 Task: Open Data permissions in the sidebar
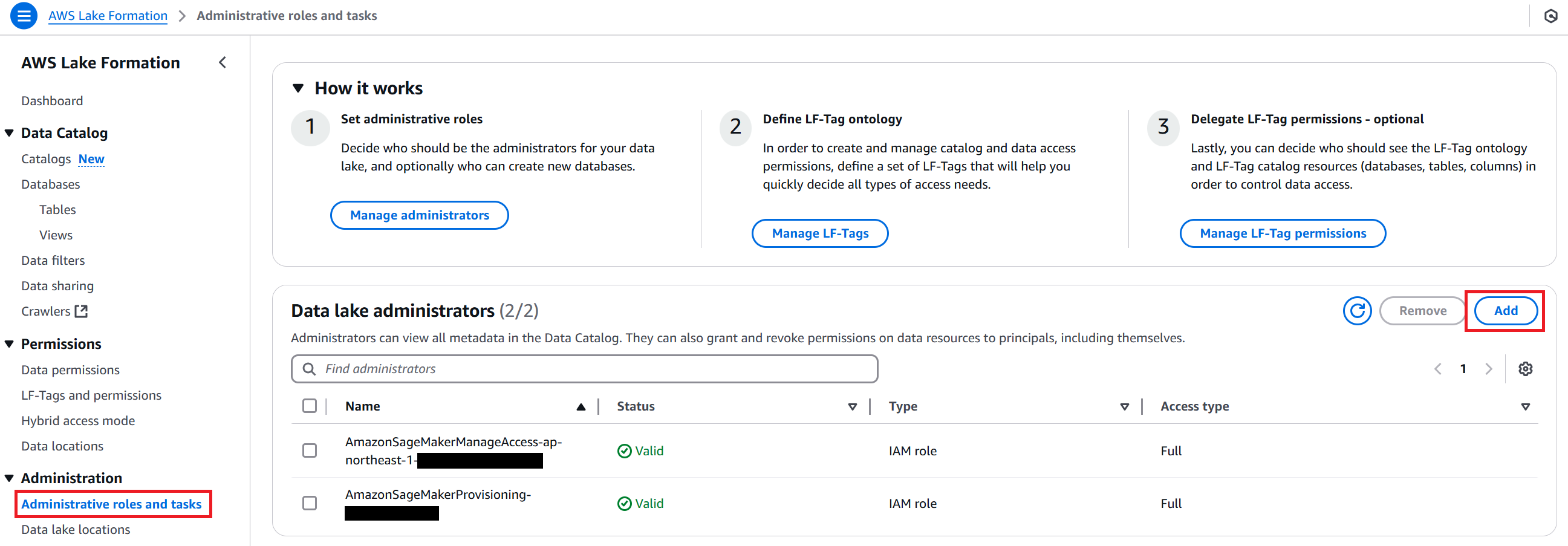point(70,370)
